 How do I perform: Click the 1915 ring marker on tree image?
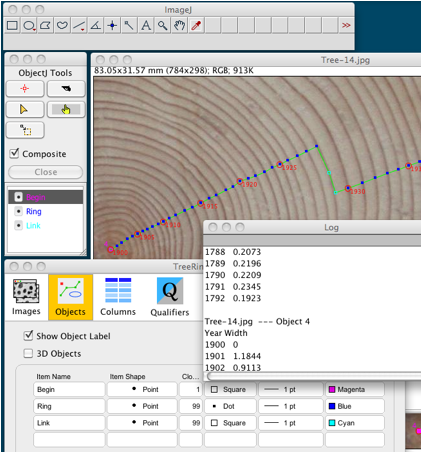[200, 203]
